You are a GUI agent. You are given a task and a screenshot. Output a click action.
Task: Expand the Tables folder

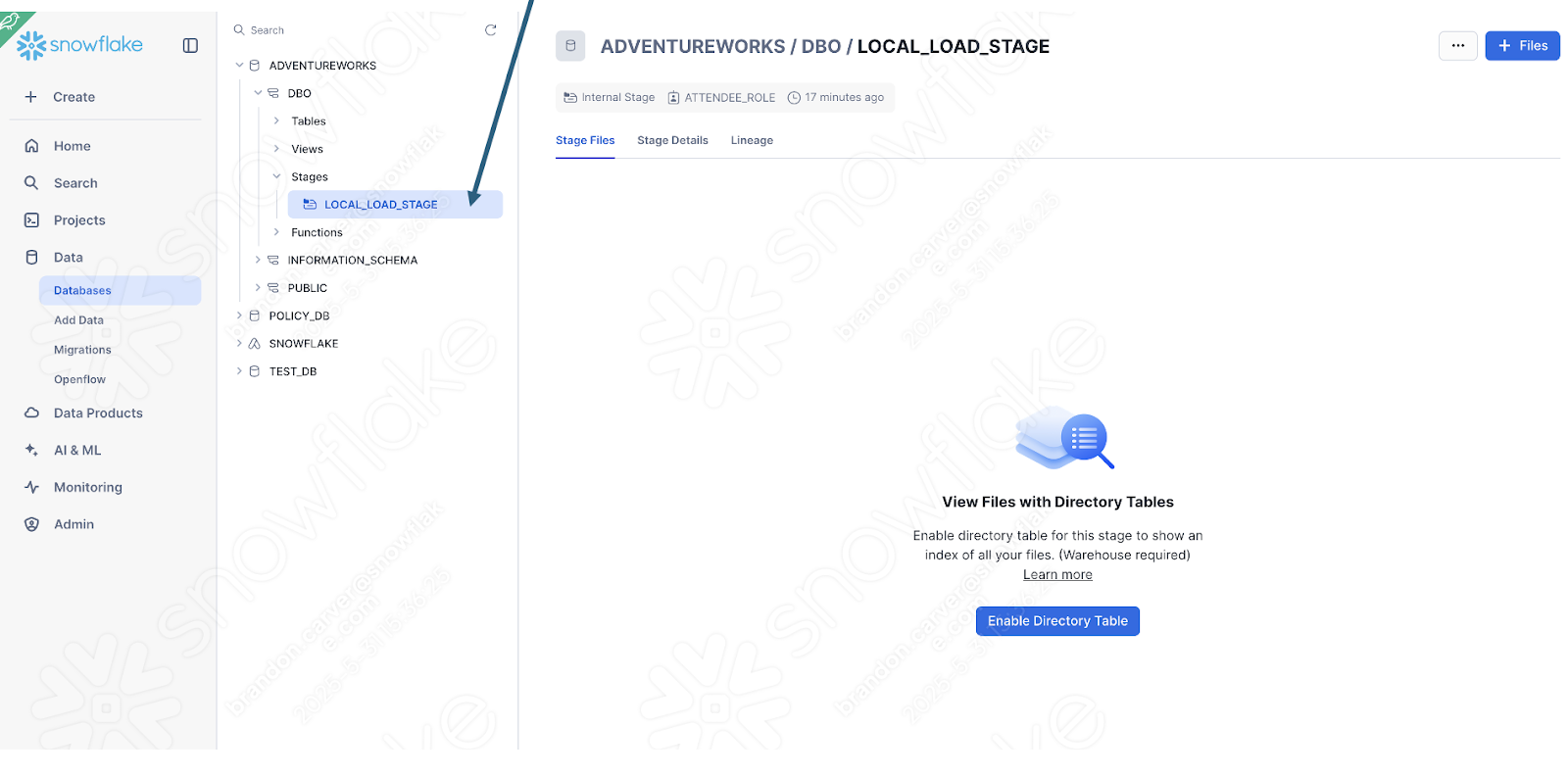coord(276,121)
